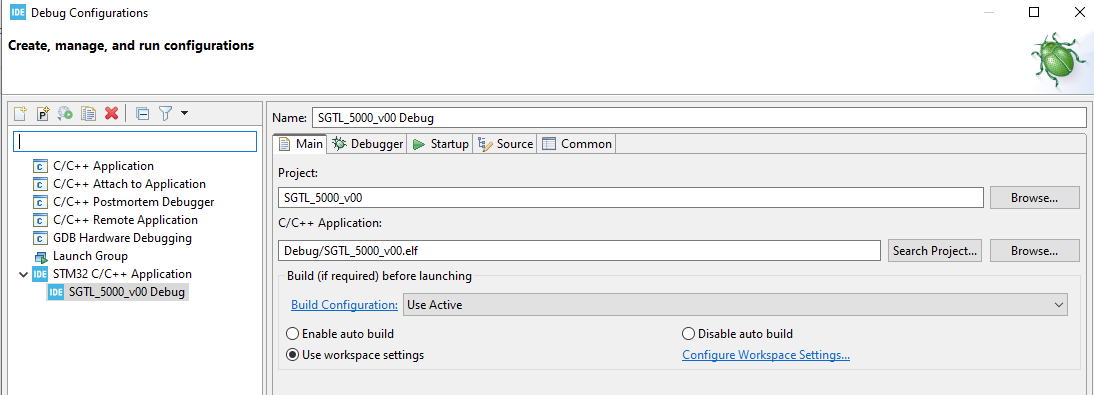This screenshot has width=1094, height=395.
Task: Delete the selected configuration with red X
Action: (111, 114)
